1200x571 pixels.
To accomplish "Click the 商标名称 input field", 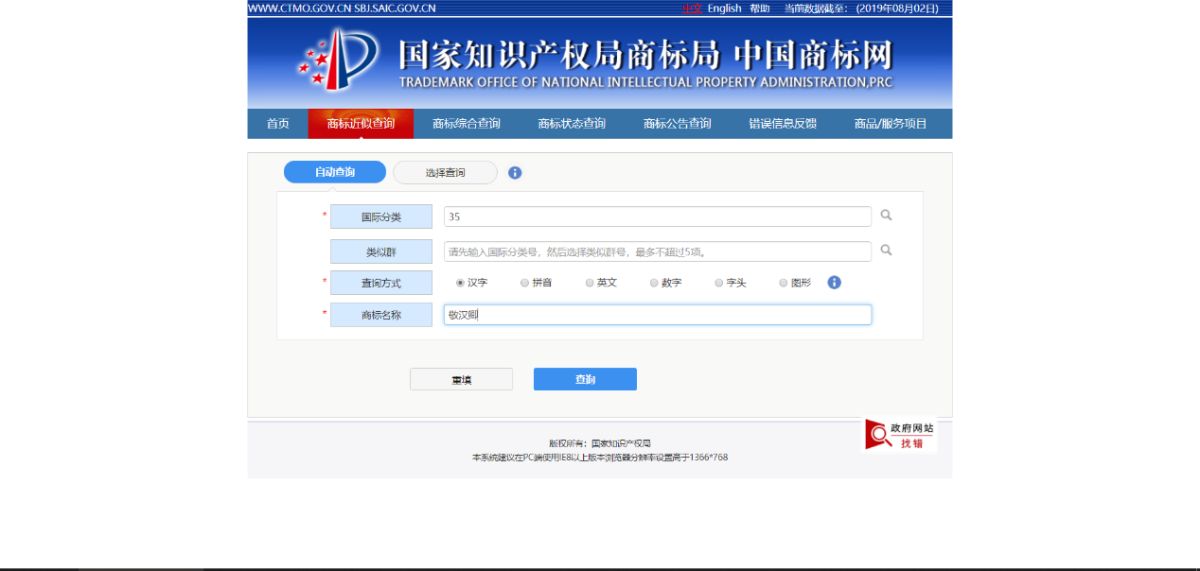I will point(658,315).
